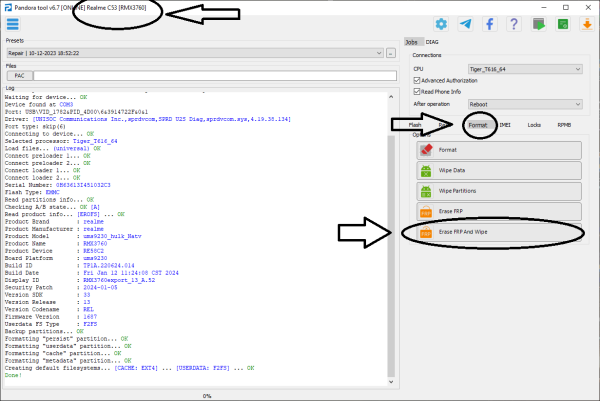Select the Locks tab
The width and height of the screenshot is (600, 401).
coord(534,125)
